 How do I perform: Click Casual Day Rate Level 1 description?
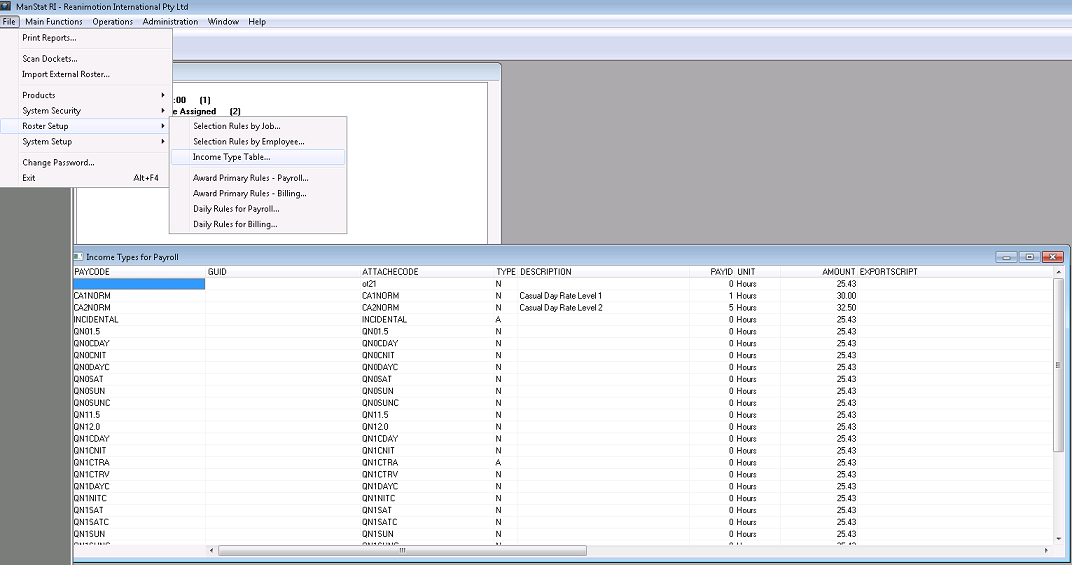coord(561,296)
